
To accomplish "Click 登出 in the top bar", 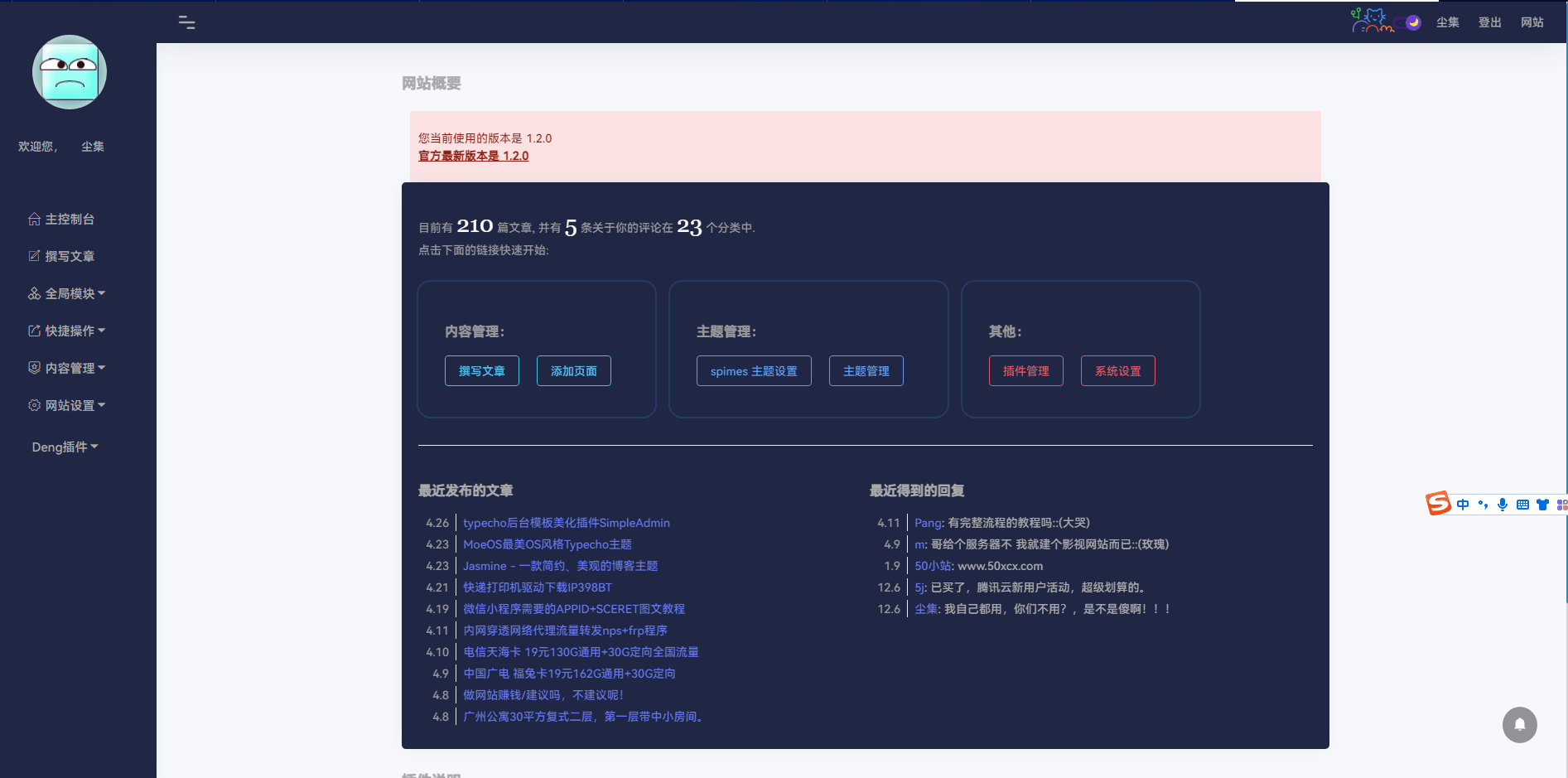I will 1489,22.
